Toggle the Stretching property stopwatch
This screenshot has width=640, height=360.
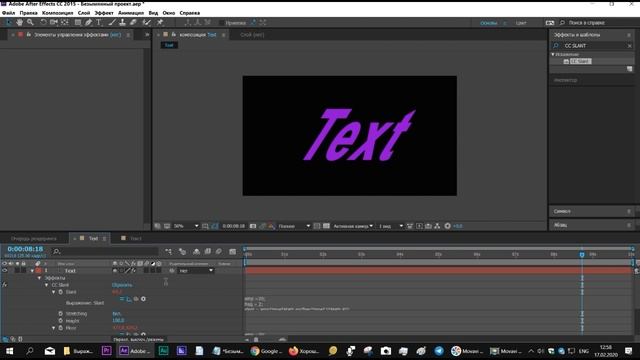click(x=61, y=313)
